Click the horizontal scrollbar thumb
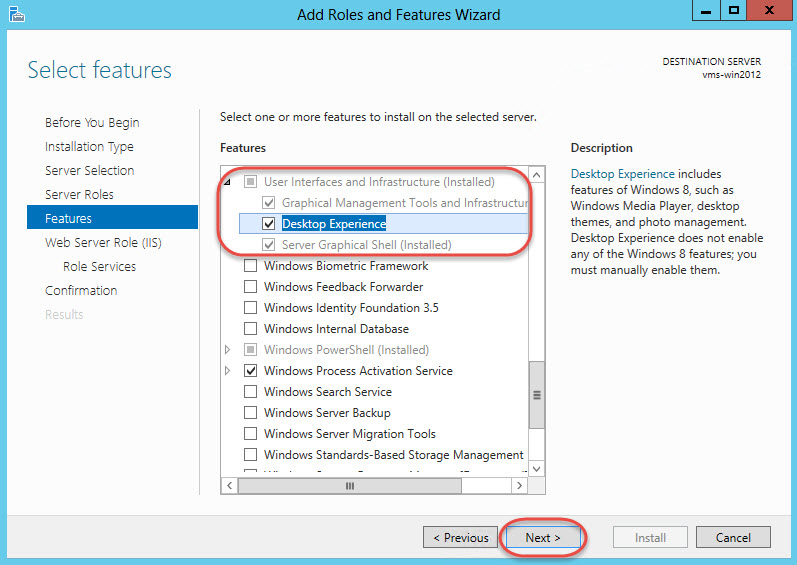797x565 pixels. point(350,486)
